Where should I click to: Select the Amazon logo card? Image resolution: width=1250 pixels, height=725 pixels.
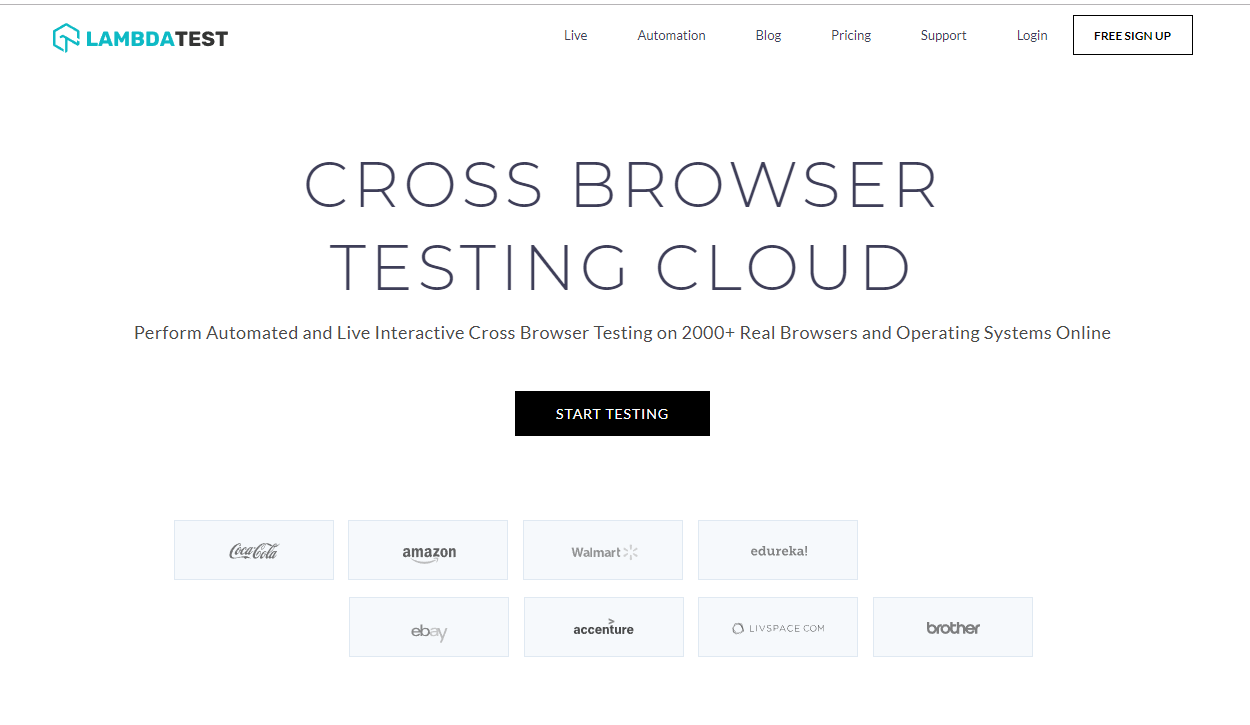pyautogui.click(x=428, y=550)
